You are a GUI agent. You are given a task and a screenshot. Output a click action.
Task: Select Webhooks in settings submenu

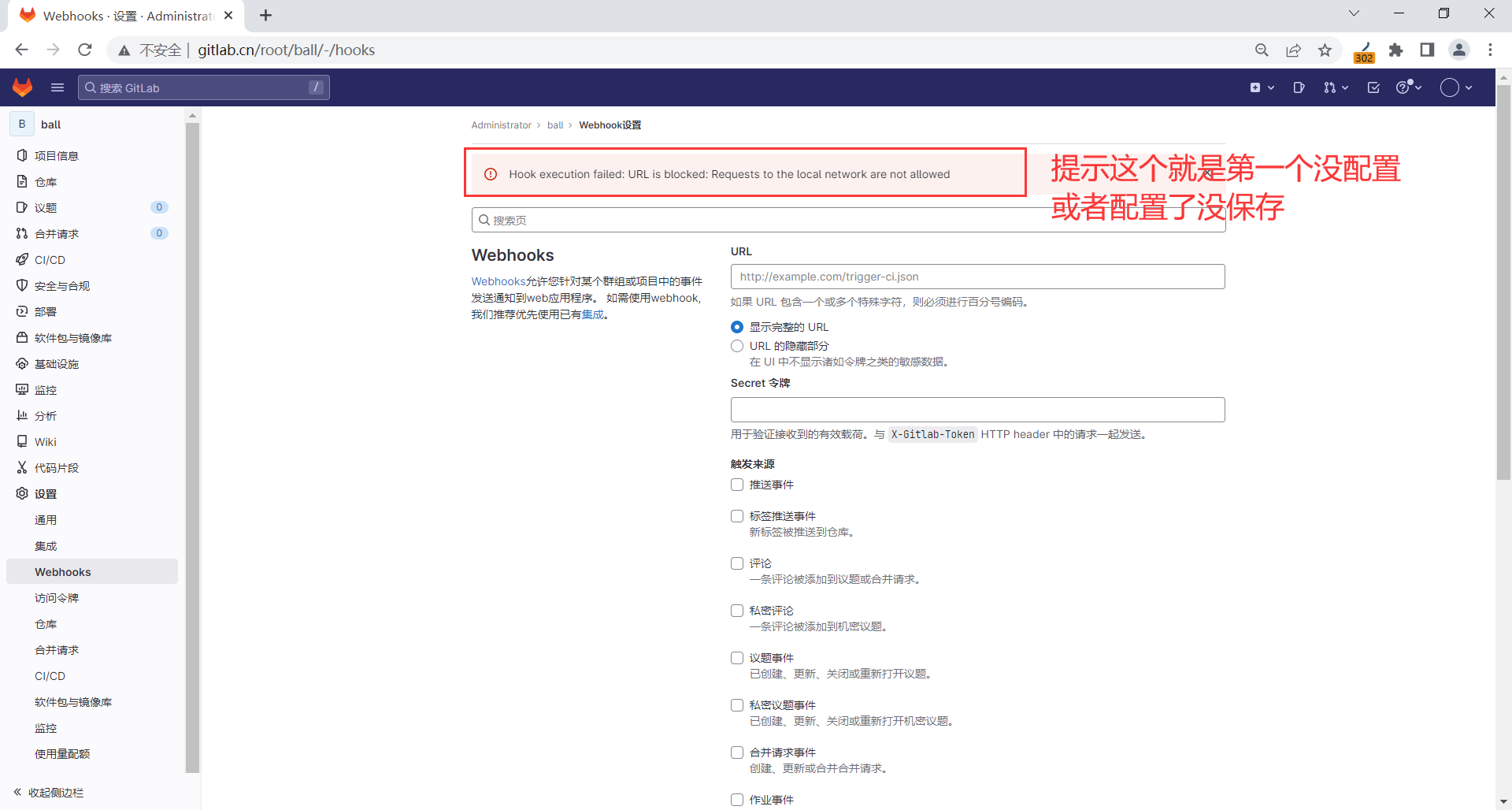pyautogui.click(x=92, y=572)
